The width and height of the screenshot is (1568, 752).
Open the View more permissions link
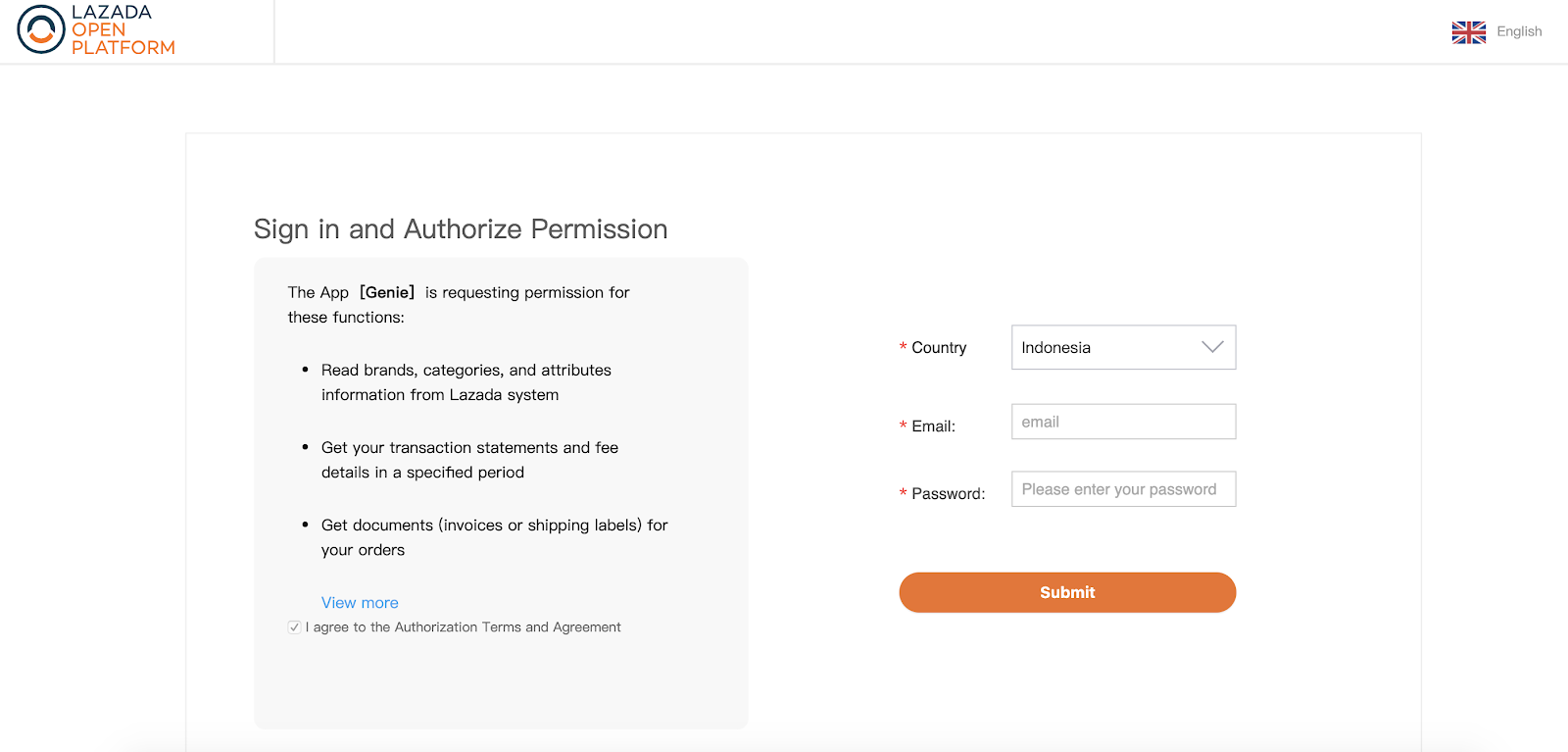[360, 603]
